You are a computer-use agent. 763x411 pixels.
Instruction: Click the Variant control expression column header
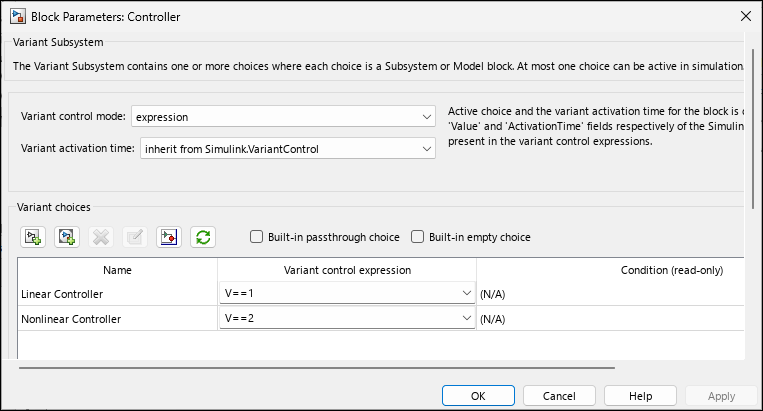coord(347,270)
